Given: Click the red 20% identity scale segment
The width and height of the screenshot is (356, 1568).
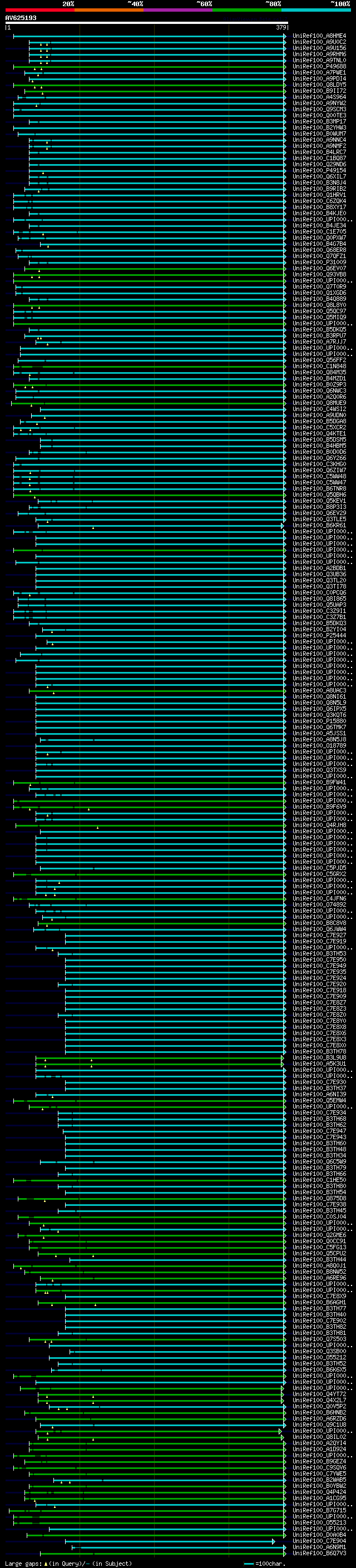Looking at the screenshot, I should tap(39, 10).
